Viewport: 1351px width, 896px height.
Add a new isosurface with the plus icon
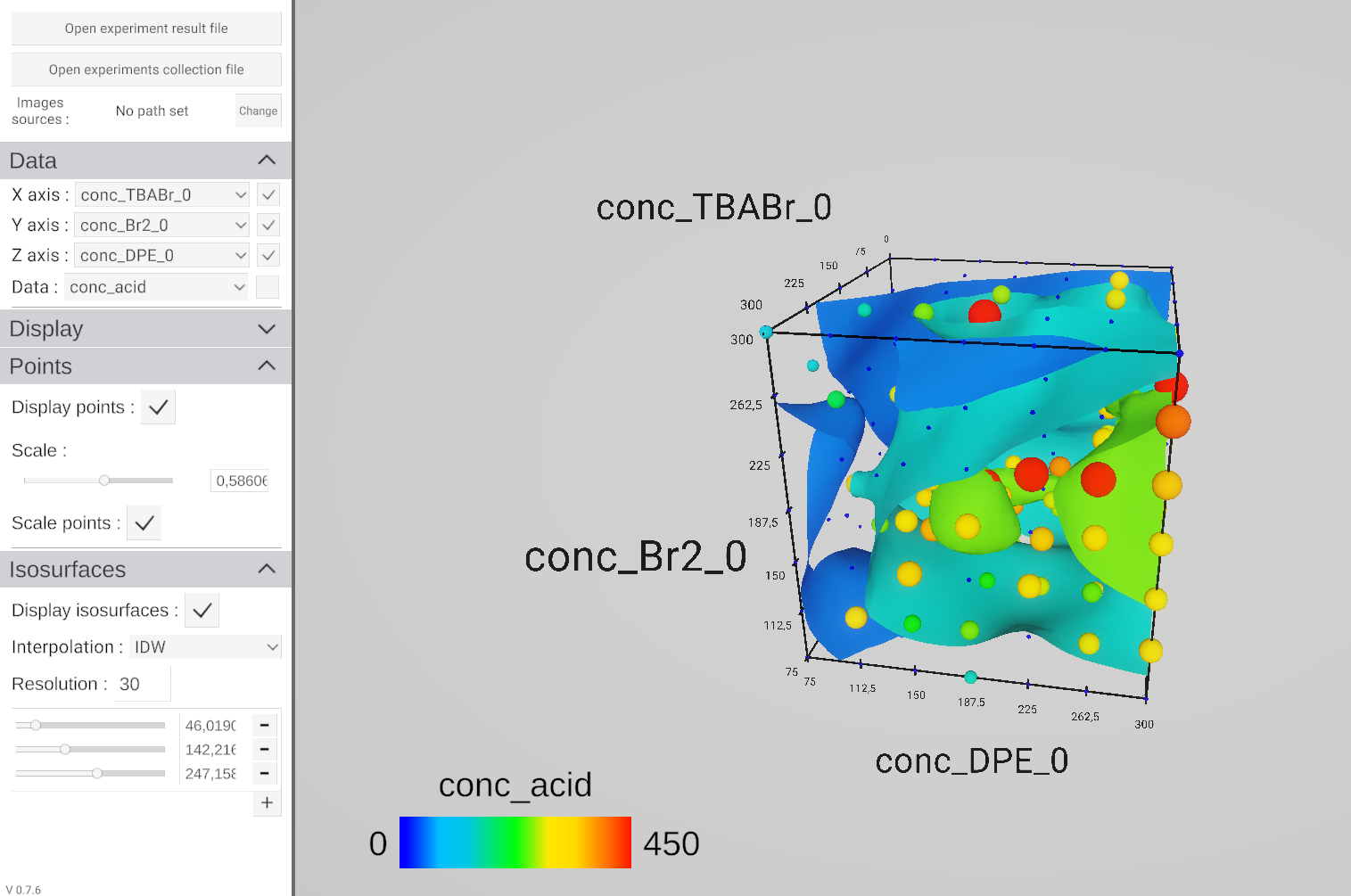267,803
